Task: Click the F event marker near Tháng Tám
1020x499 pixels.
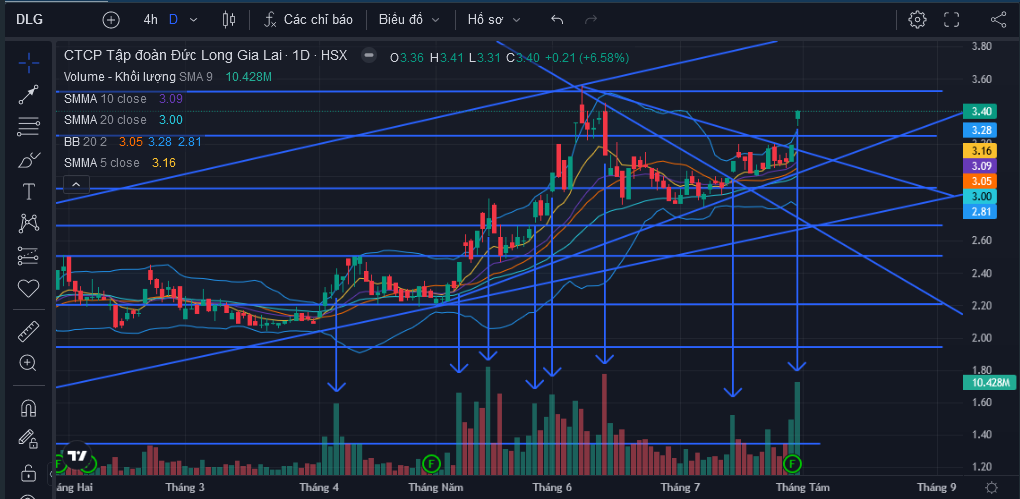Action: click(792, 464)
